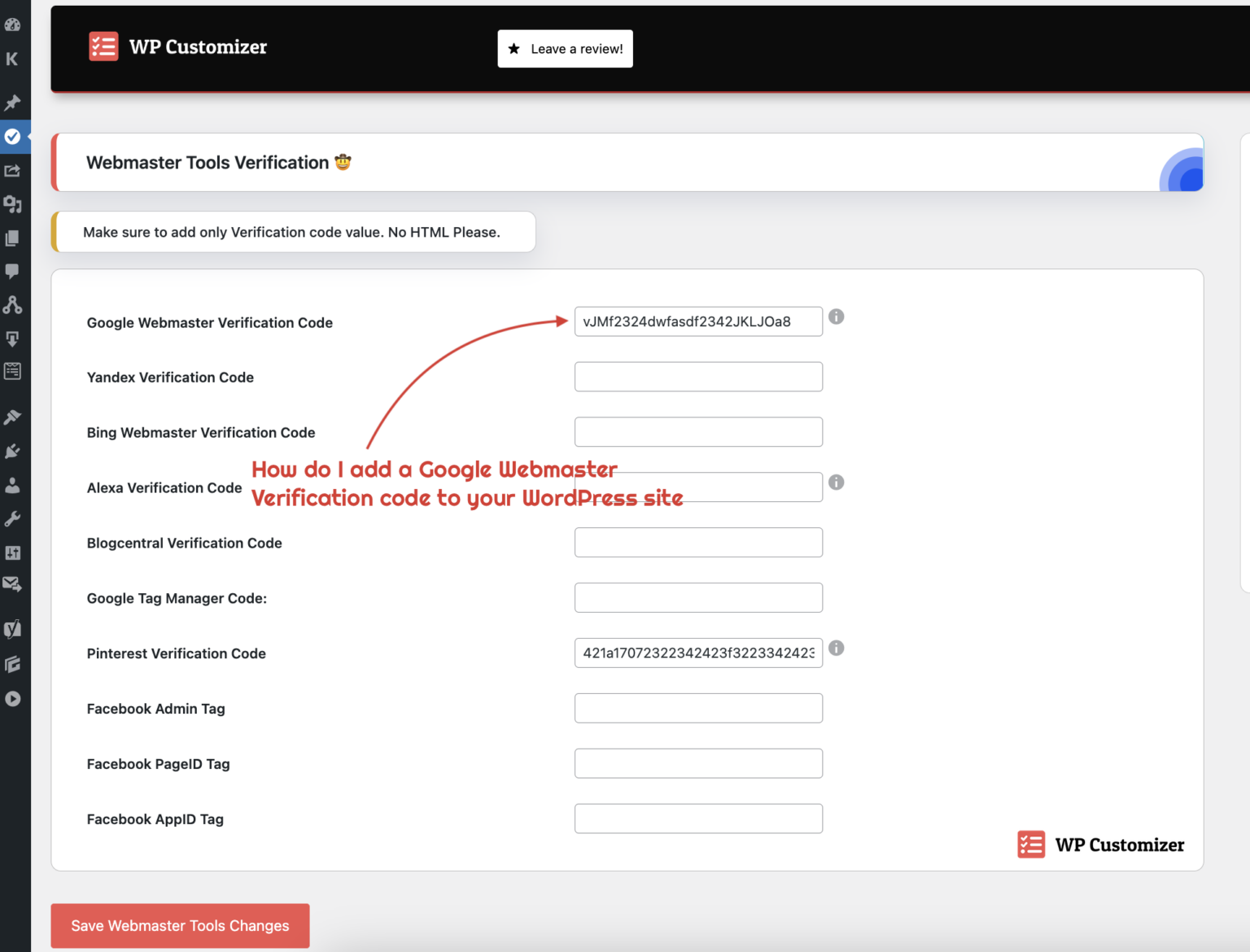Click inside the Yandex Verification Code field
This screenshot has height=952, width=1250.
click(697, 376)
